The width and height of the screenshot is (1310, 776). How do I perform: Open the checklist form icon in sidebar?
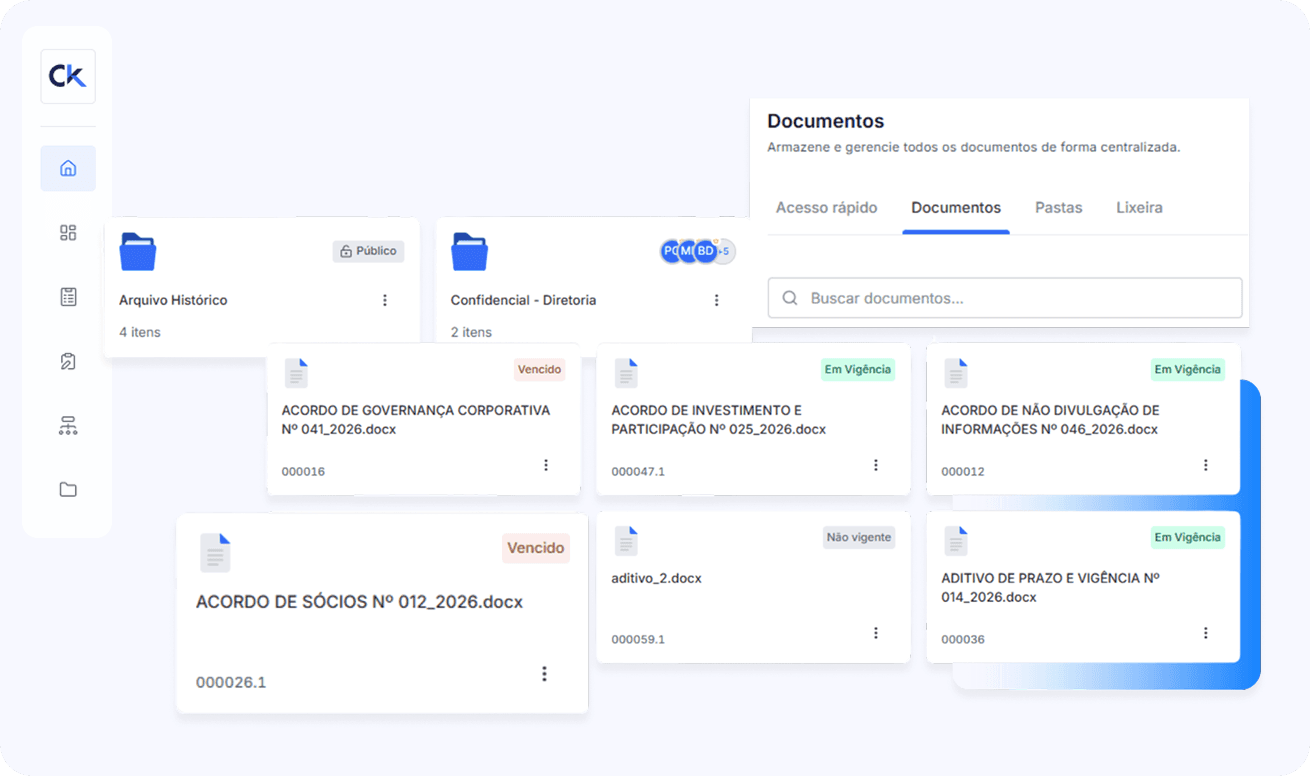pyautogui.click(x=68, y=297)
